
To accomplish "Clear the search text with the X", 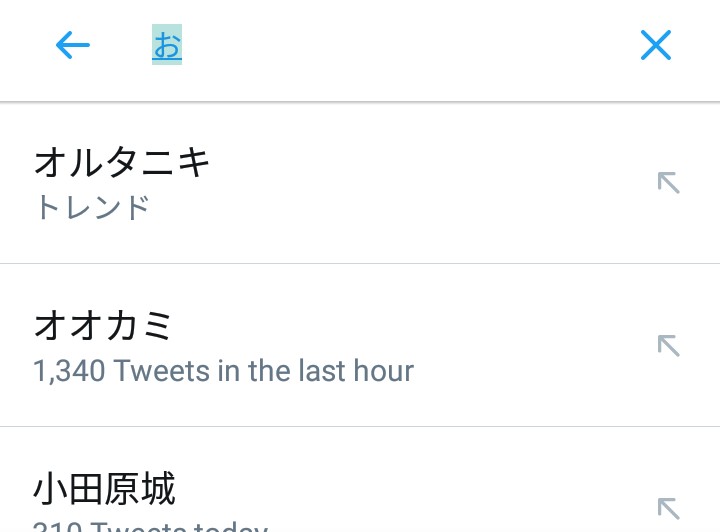I will point(655,45).
